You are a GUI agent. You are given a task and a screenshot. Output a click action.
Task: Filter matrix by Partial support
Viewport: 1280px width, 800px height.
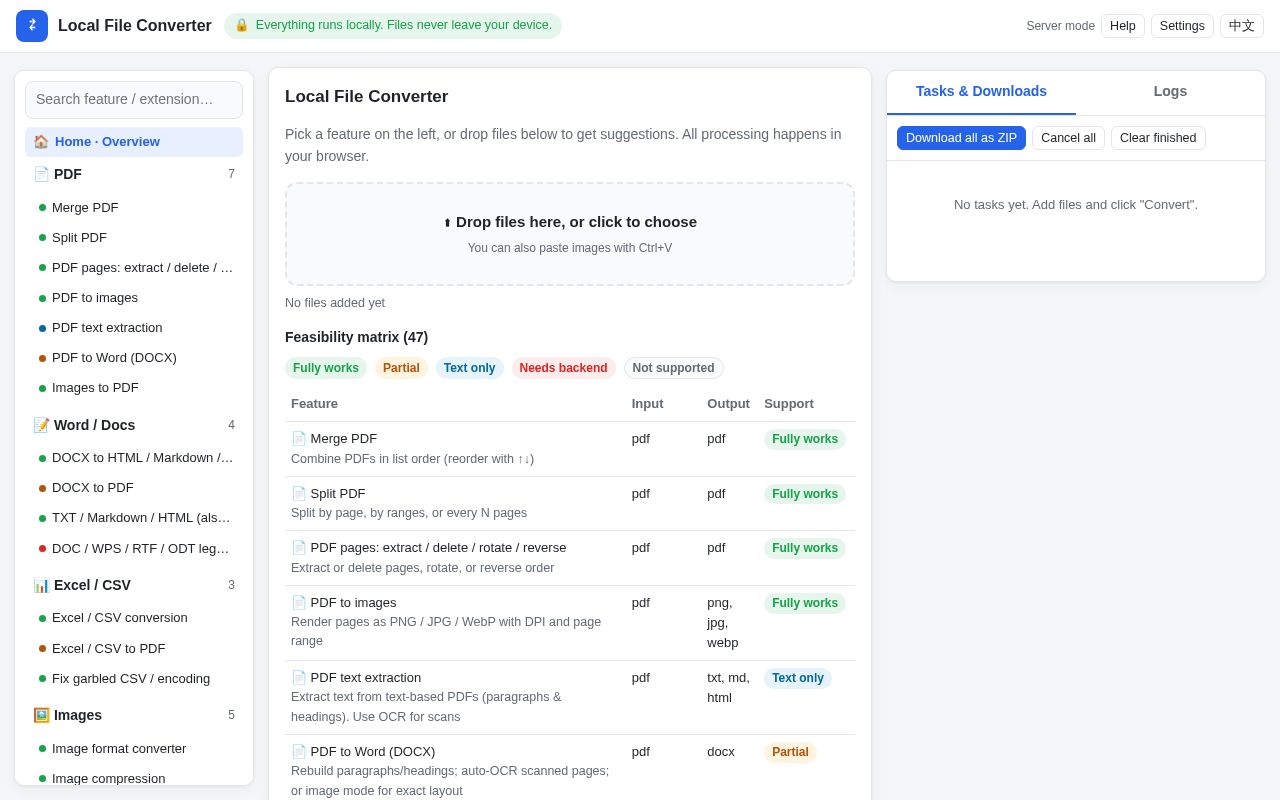[401, 368]
